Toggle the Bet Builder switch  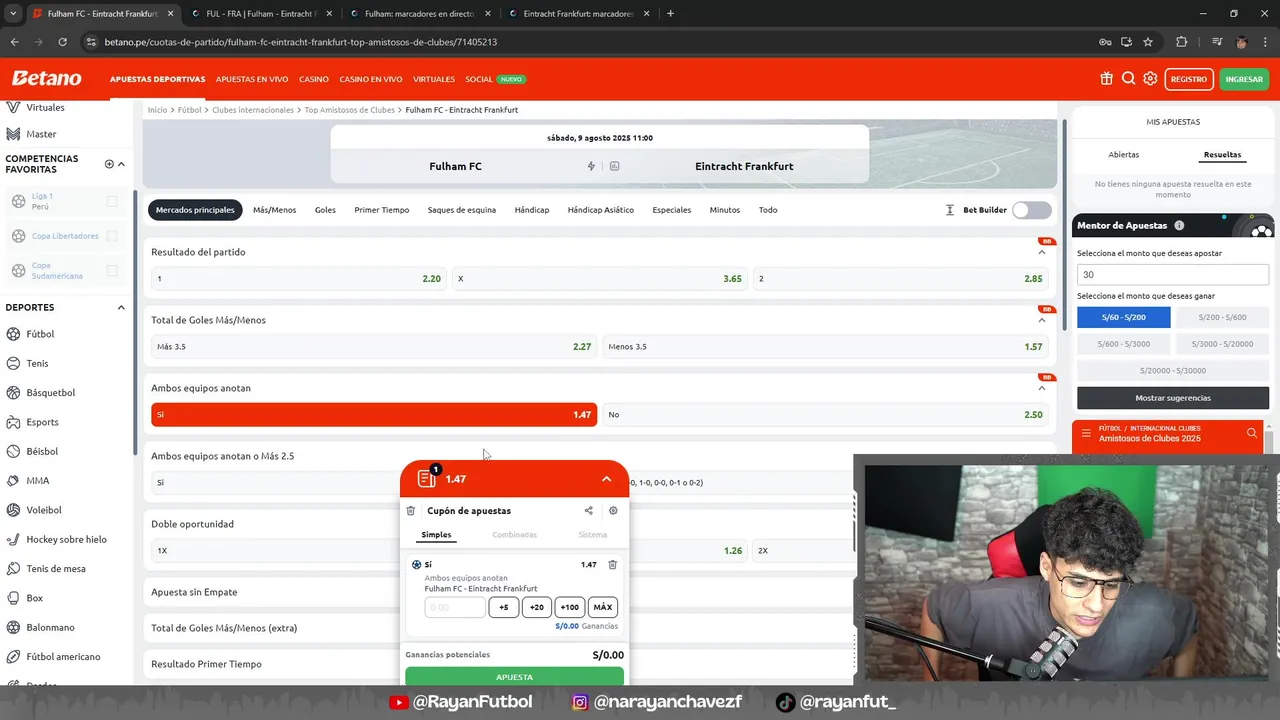click(x=1032, y=210)
